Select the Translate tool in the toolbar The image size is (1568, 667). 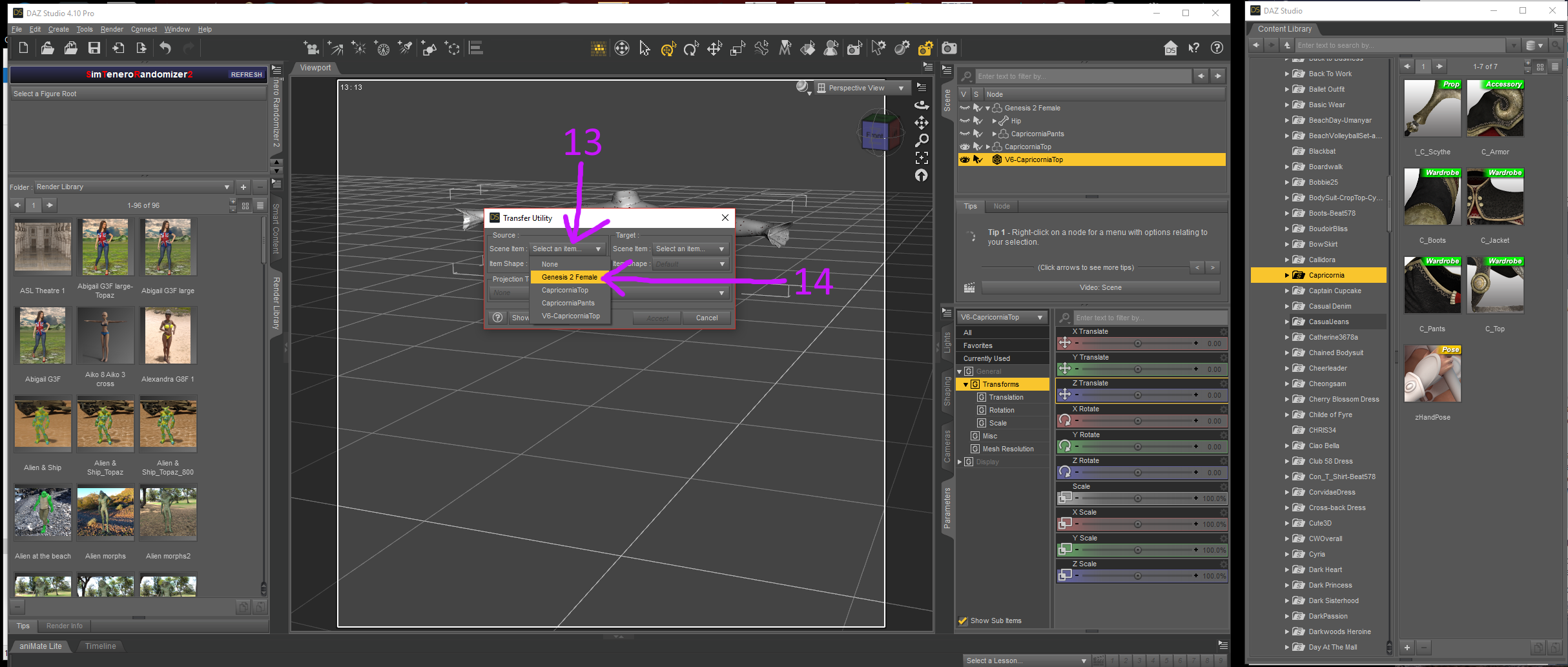click(x=714, y=48)
